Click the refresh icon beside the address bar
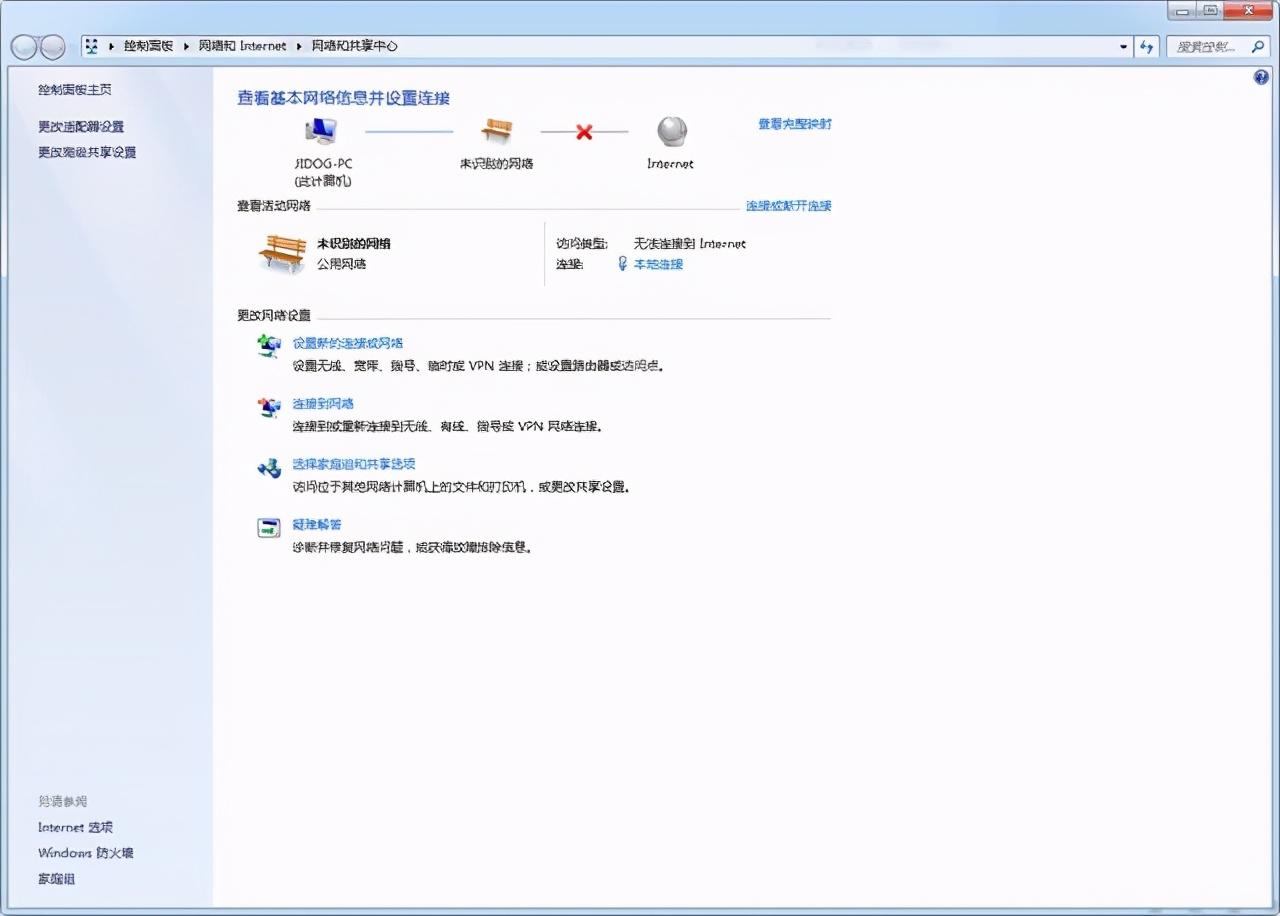 pyautogui.click(x=1147, y=46)
